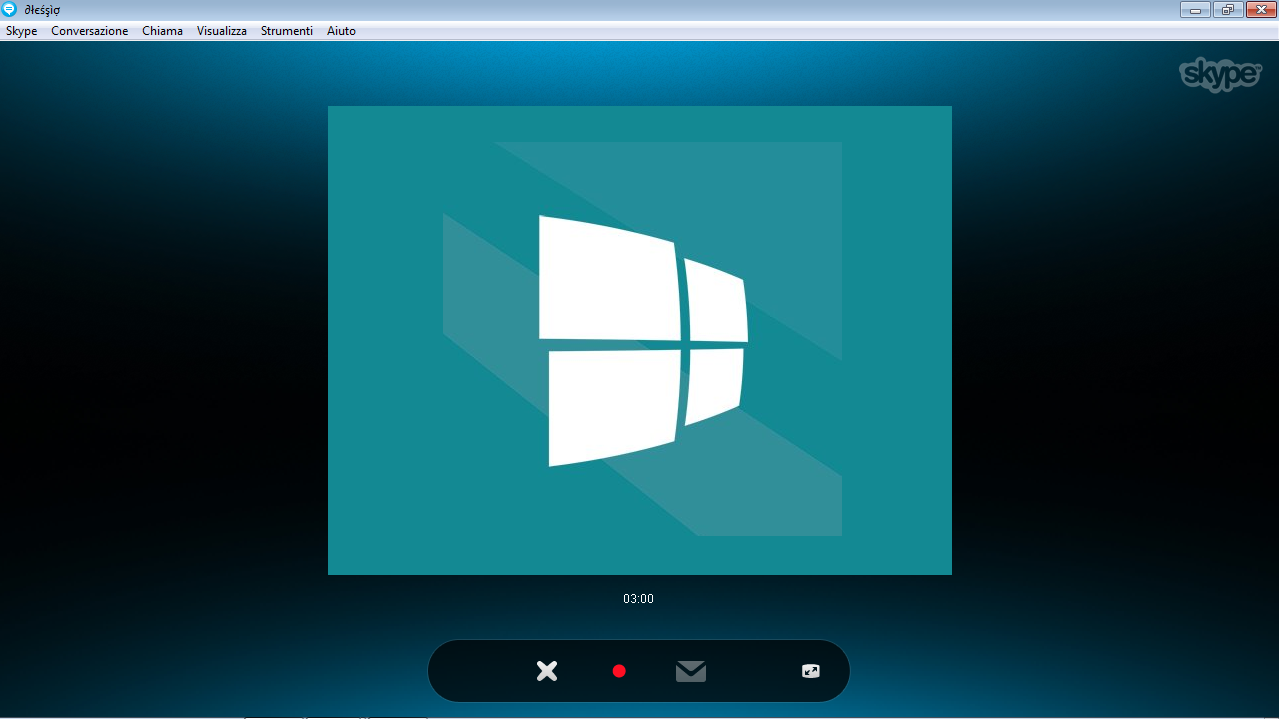Open the Visualizza menu
Image resolution: width=1279 pixels, height=719 pixels.
pos(222,31)
